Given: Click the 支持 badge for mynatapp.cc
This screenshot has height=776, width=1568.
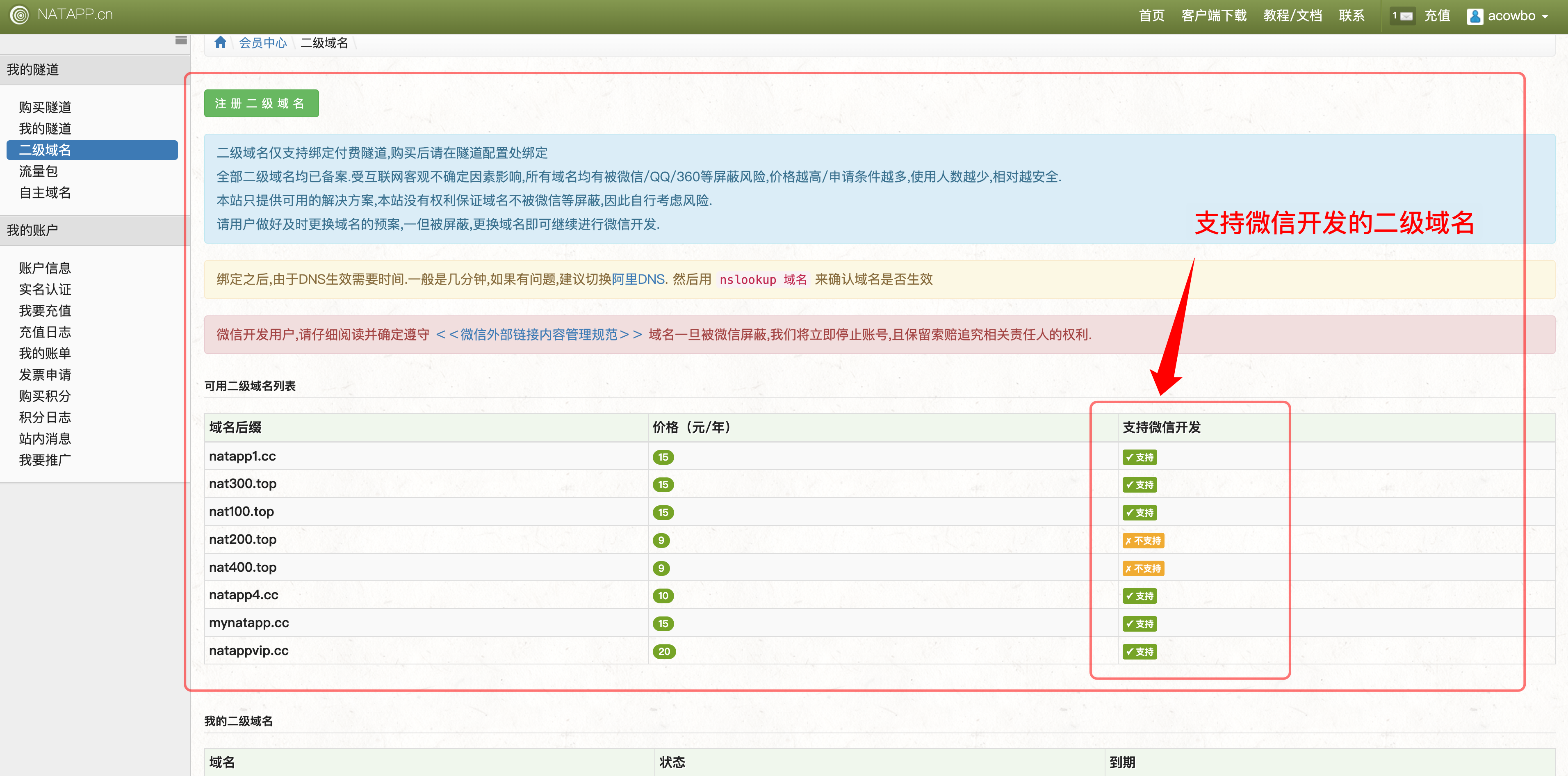Looking at the screenshot, I should click(x=1140, y=624).
